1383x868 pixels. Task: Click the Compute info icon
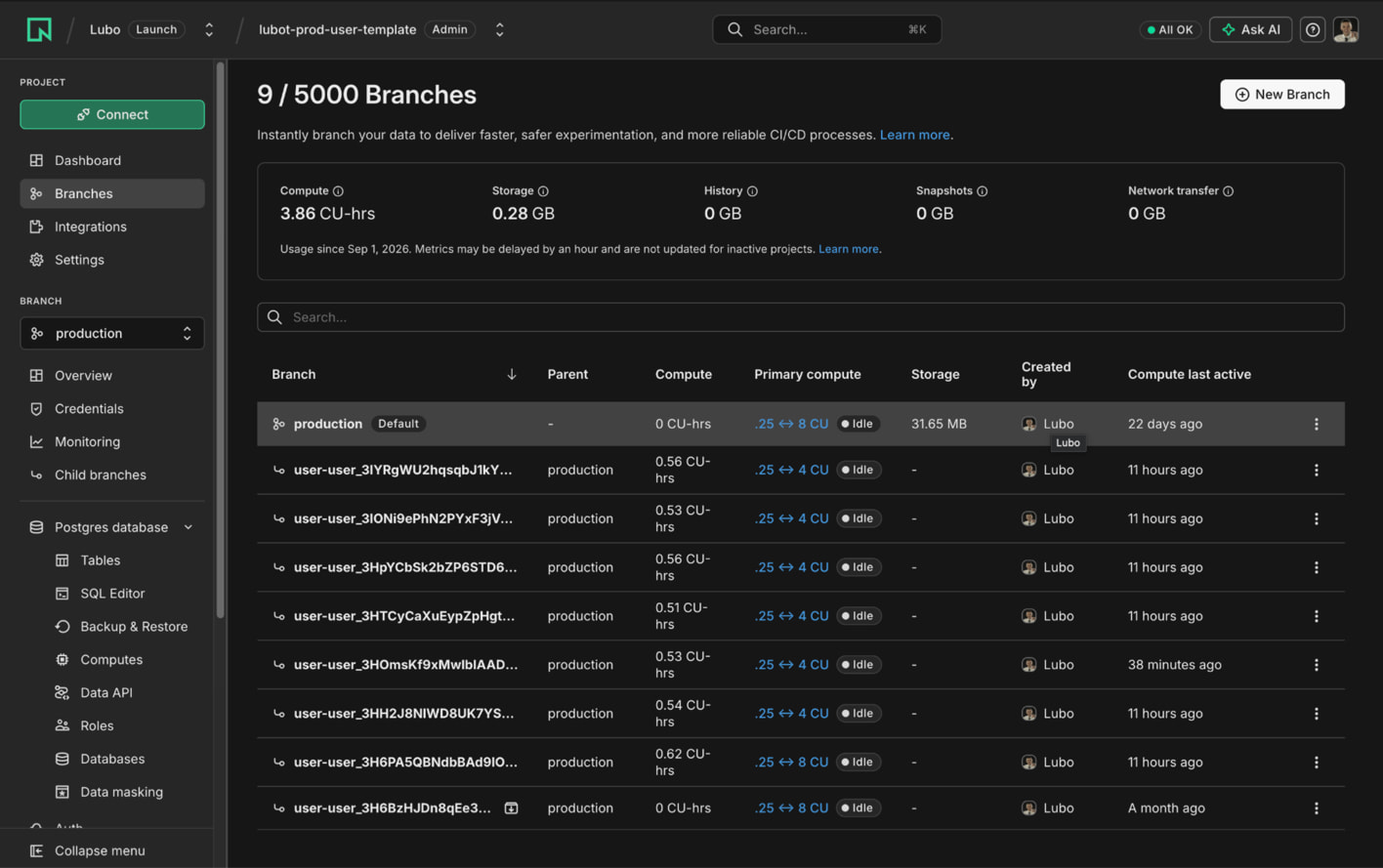[338, 191]
